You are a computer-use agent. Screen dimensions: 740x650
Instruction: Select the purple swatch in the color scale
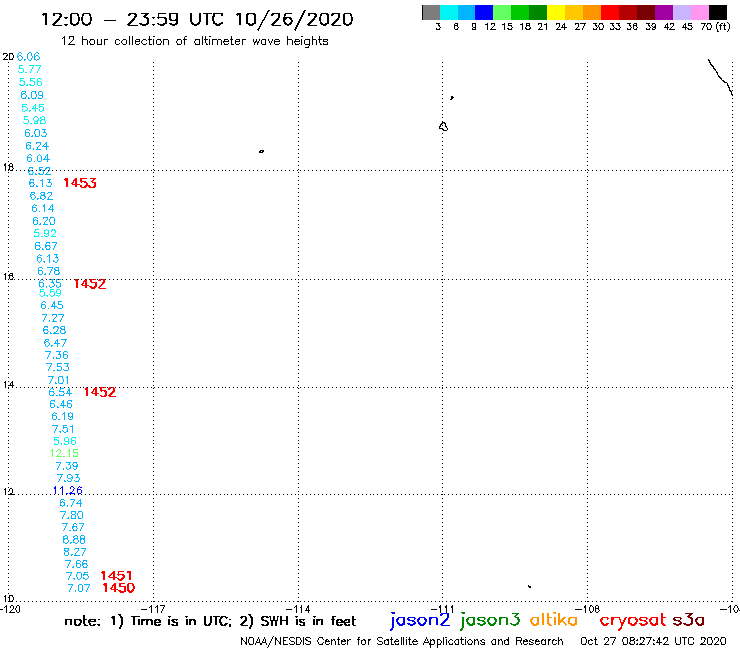664,12
